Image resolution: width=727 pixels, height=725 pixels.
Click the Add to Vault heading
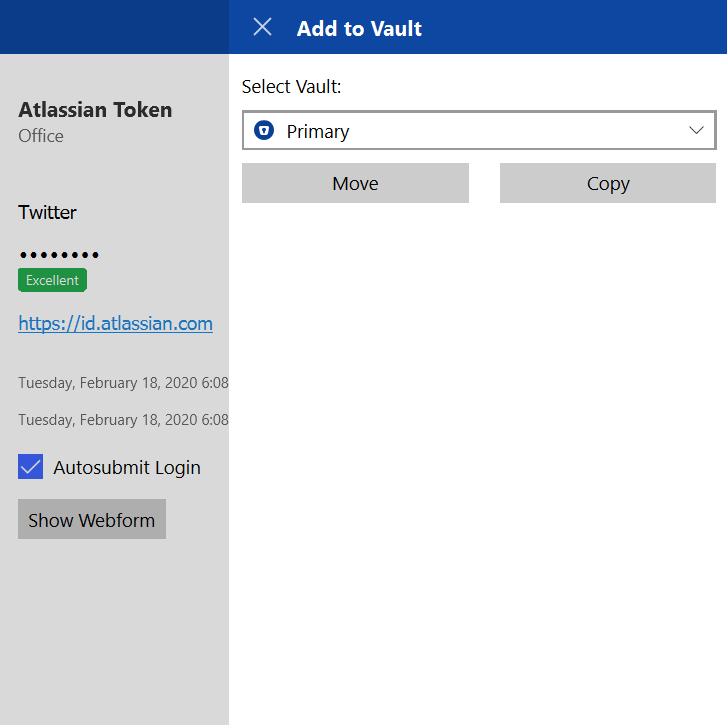coord(359,28)
